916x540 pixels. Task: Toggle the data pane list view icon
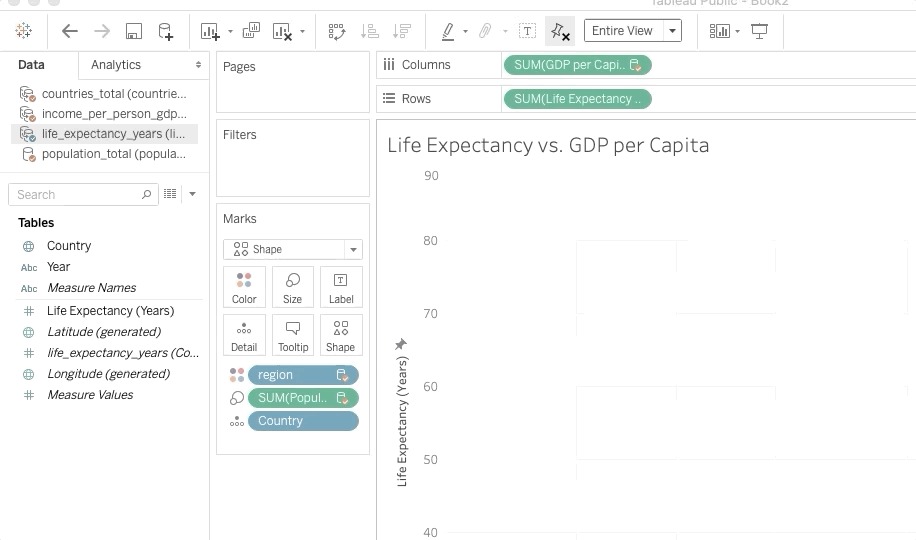pos(170,194)
